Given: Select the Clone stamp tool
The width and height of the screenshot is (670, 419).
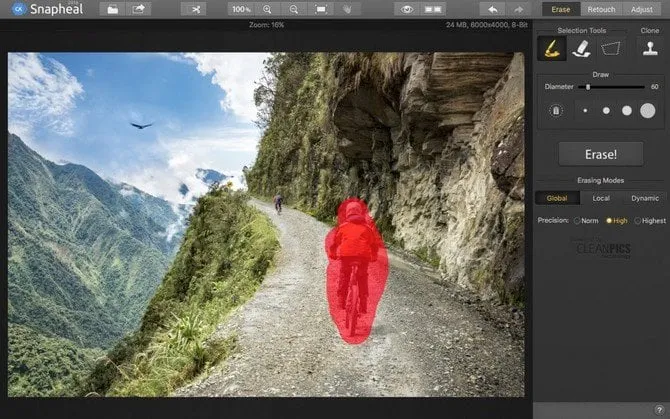Looking at the screenshot, I should (649, 48).
